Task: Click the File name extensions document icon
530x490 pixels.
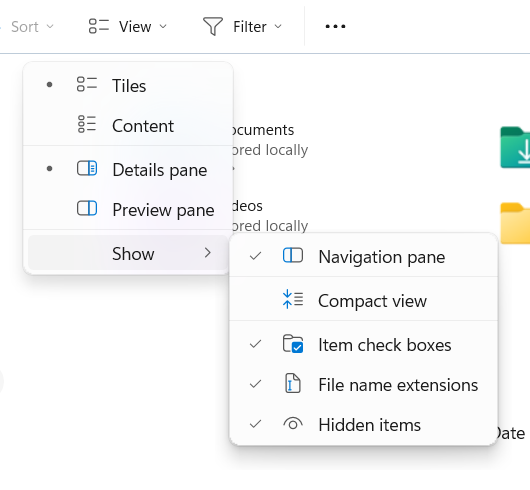Action: coord(293,383)
